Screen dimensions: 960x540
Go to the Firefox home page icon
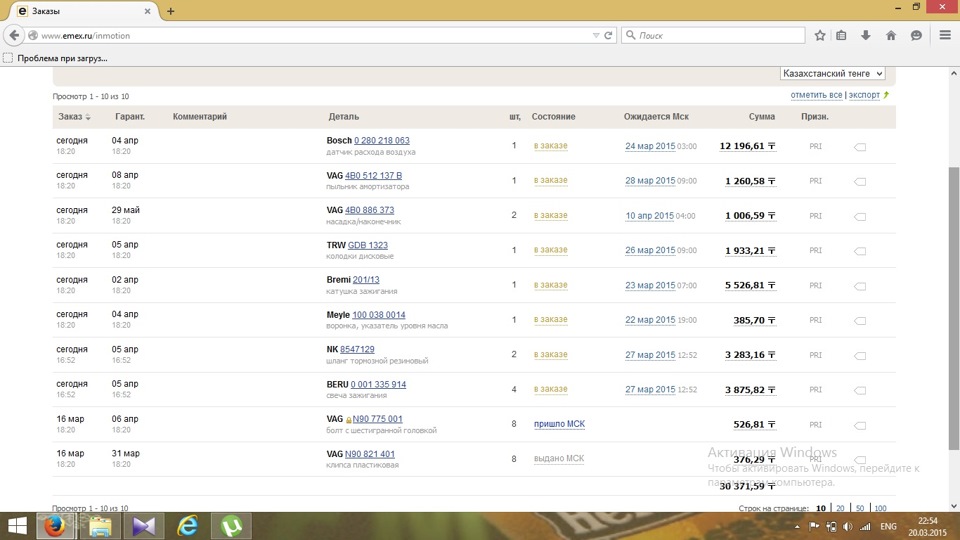coord(891,36)
